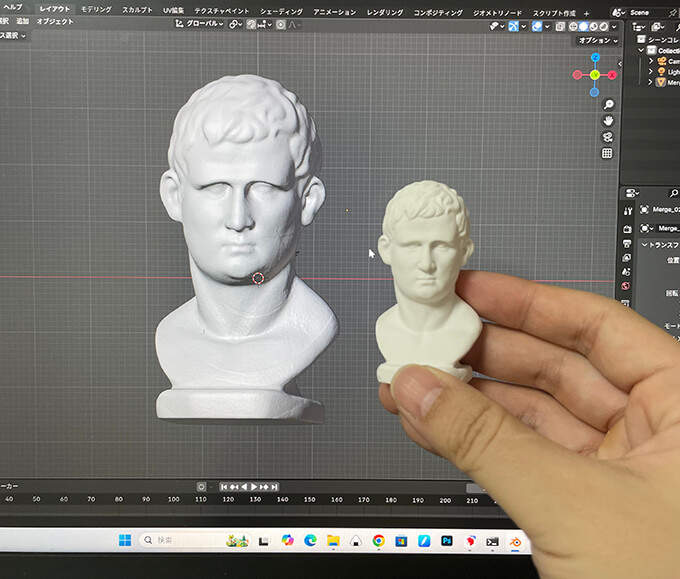Open the Render properties tab icon

tap(626, 228)
